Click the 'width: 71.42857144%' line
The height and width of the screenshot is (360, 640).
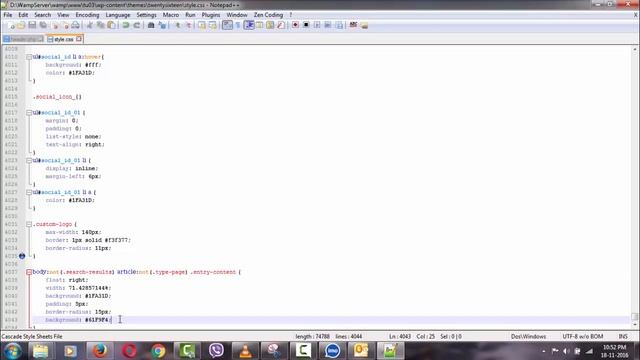[x=78, y=288]
